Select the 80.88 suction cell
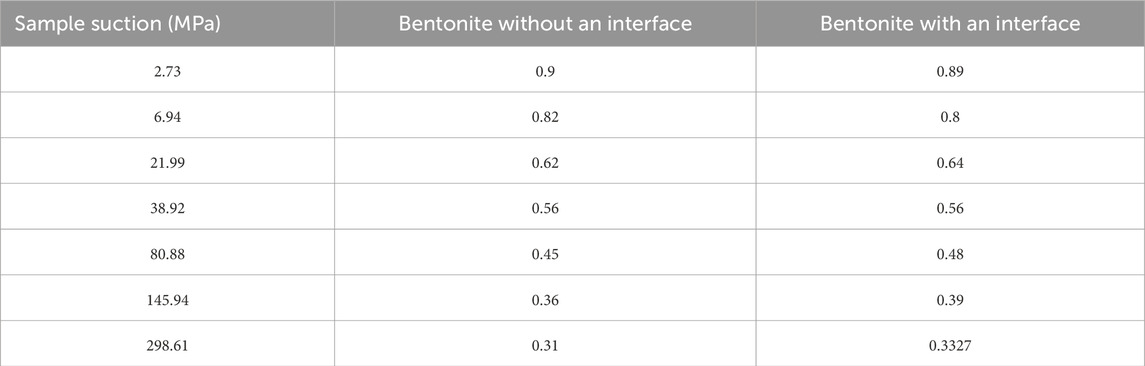The width and height of the screenshot is (1145, 366). [x=167, y=252]
